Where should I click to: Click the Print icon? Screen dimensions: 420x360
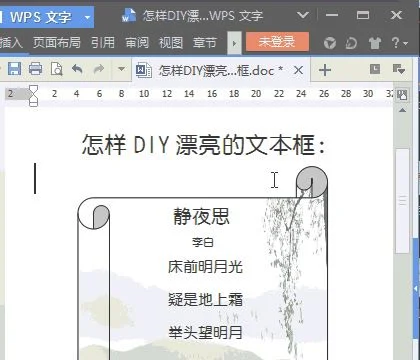tap(35, 69)
